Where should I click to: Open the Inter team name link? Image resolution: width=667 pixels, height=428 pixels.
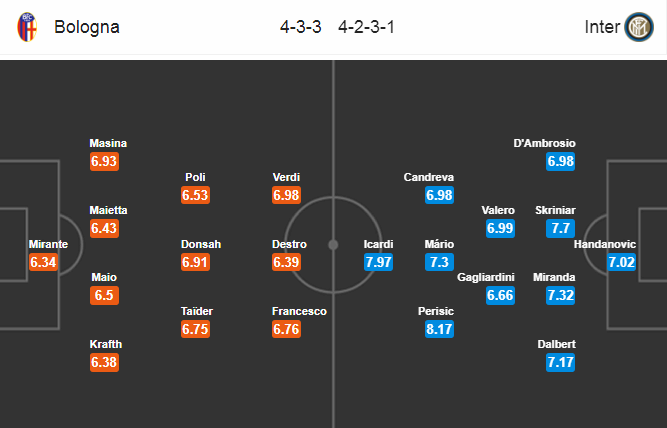602,27
